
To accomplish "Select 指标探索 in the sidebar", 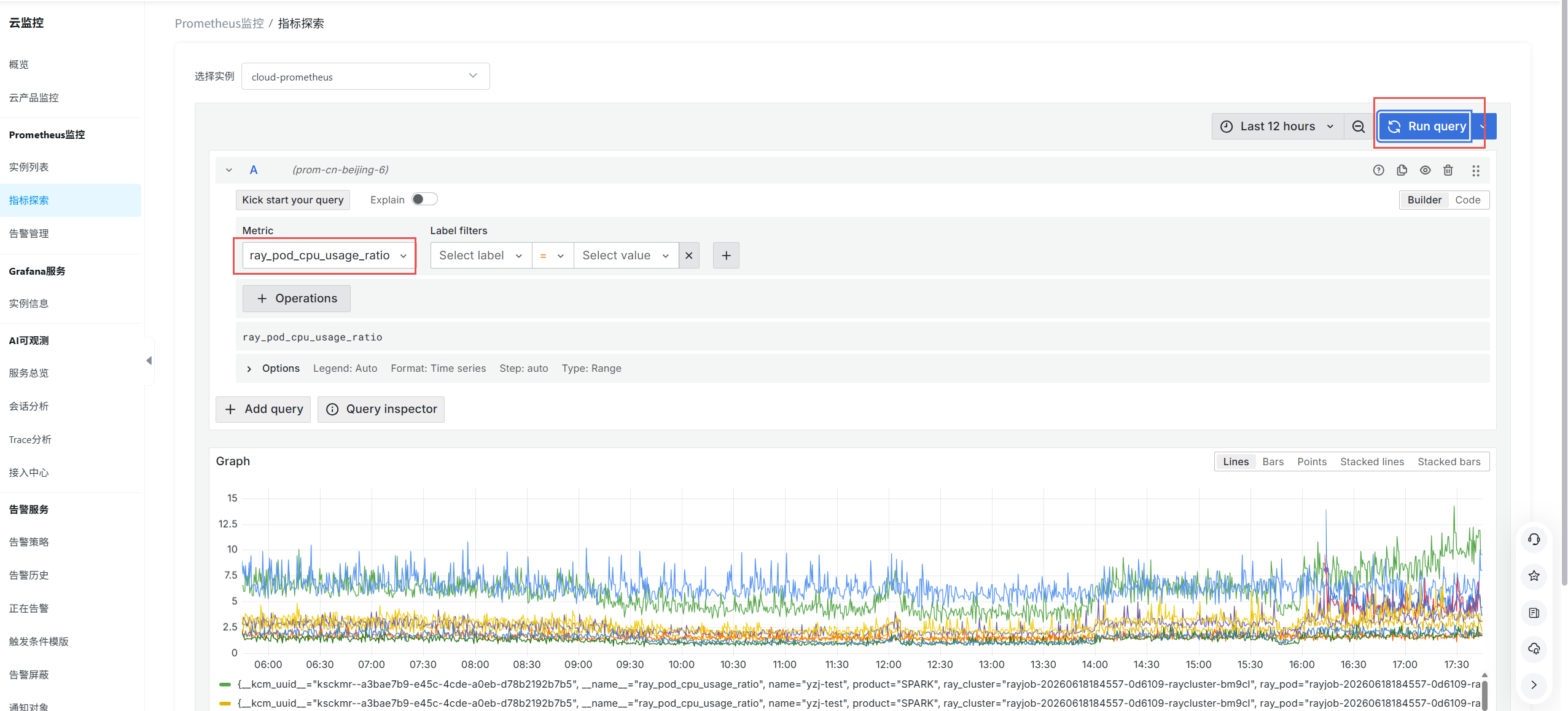I will coord(71,200).
